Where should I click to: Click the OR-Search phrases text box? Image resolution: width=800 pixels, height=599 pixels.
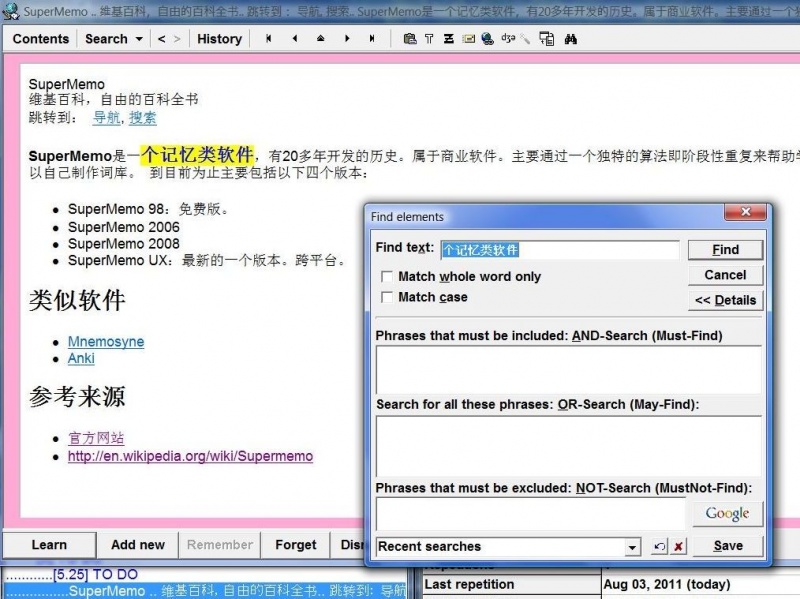[x=568, y=446]
